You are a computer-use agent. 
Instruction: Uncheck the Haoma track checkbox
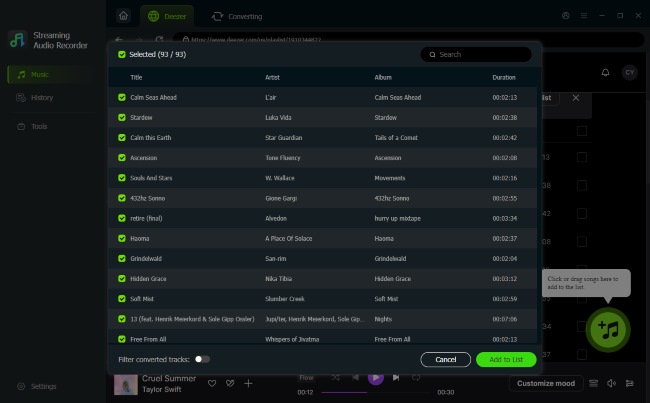click(122, 238)
